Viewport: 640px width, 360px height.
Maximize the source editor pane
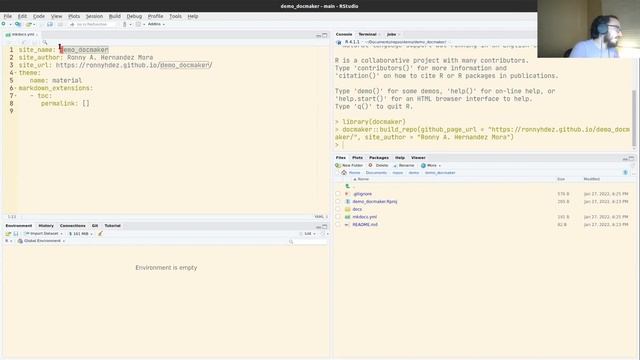tap(325, 36)
